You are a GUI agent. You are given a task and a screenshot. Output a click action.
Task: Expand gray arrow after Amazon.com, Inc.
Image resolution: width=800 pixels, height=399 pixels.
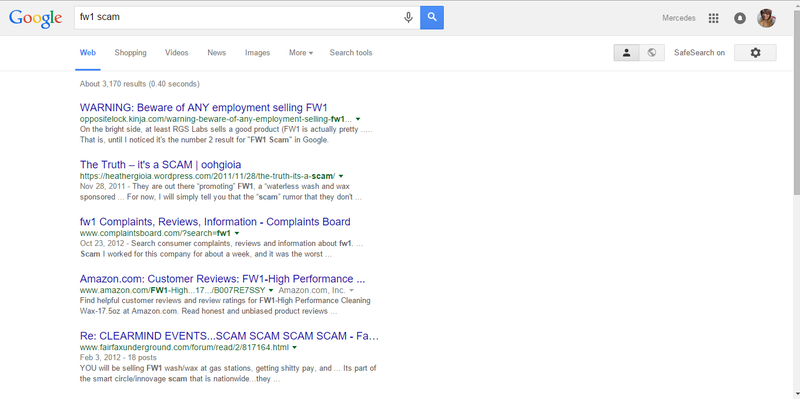351,290
